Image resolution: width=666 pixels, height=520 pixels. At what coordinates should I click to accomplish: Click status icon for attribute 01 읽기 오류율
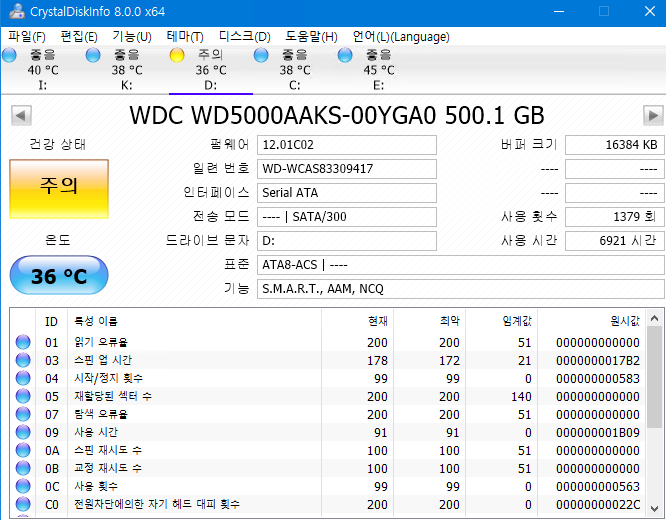(x=23, y=342)
